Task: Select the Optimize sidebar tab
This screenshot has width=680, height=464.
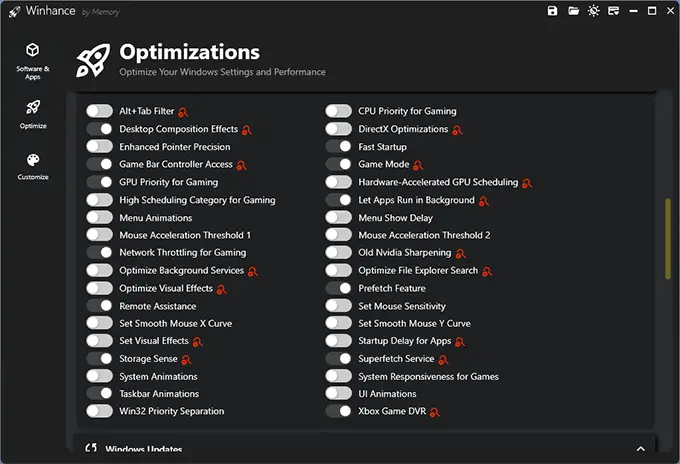Action: point(33,113)
